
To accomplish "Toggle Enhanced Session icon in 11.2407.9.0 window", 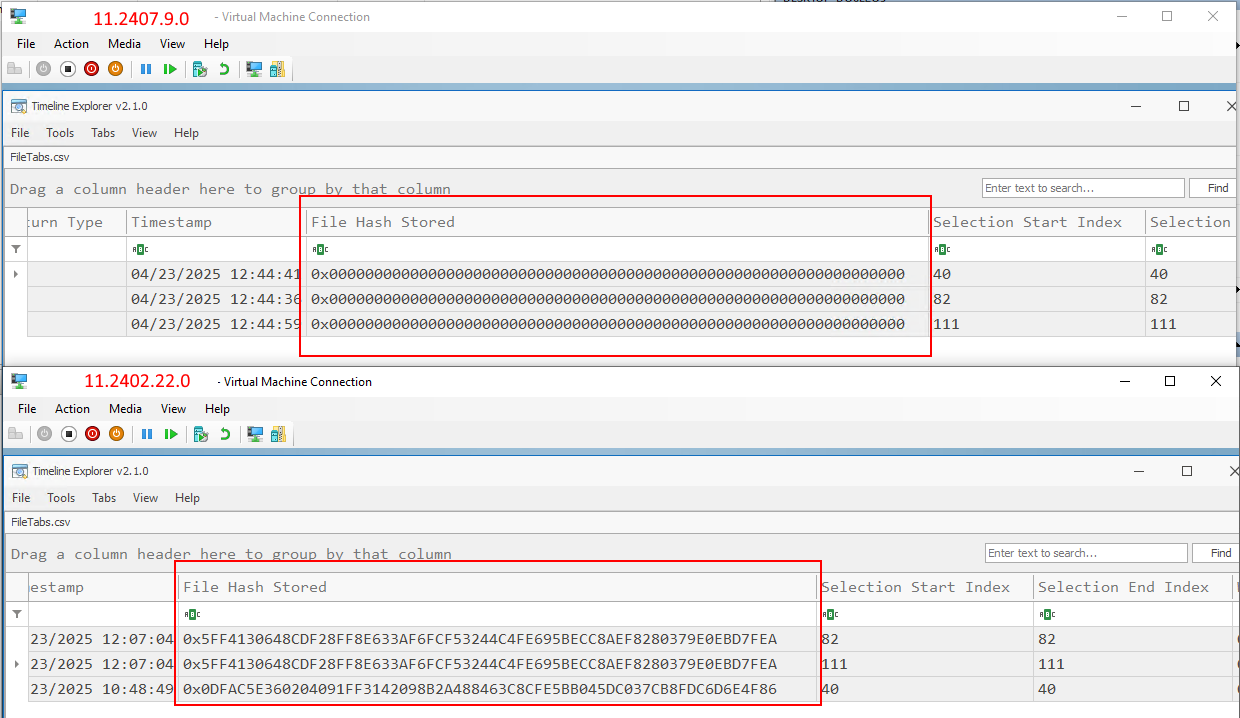I will 254,69.
